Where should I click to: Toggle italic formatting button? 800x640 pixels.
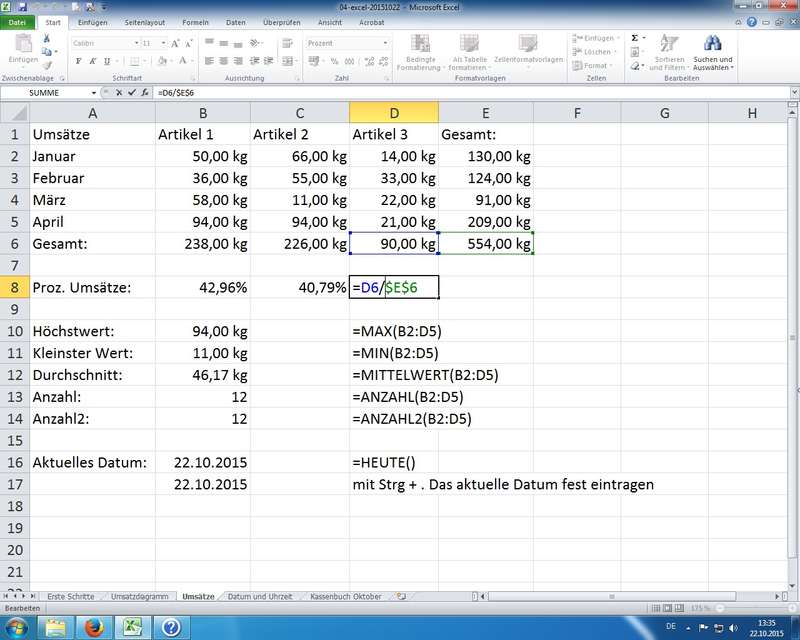(92, 61)
